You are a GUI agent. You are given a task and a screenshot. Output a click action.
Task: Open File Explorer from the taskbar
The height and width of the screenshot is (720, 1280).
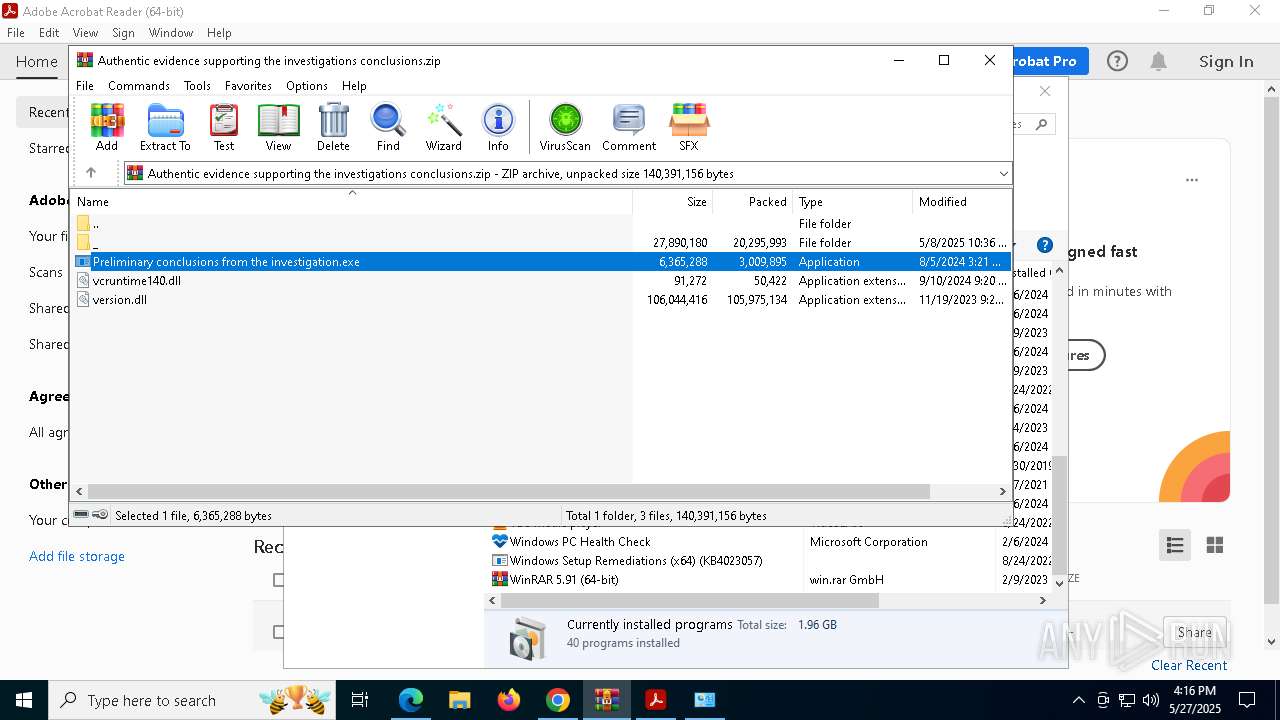pyautogui.click(x=459, y=700)
